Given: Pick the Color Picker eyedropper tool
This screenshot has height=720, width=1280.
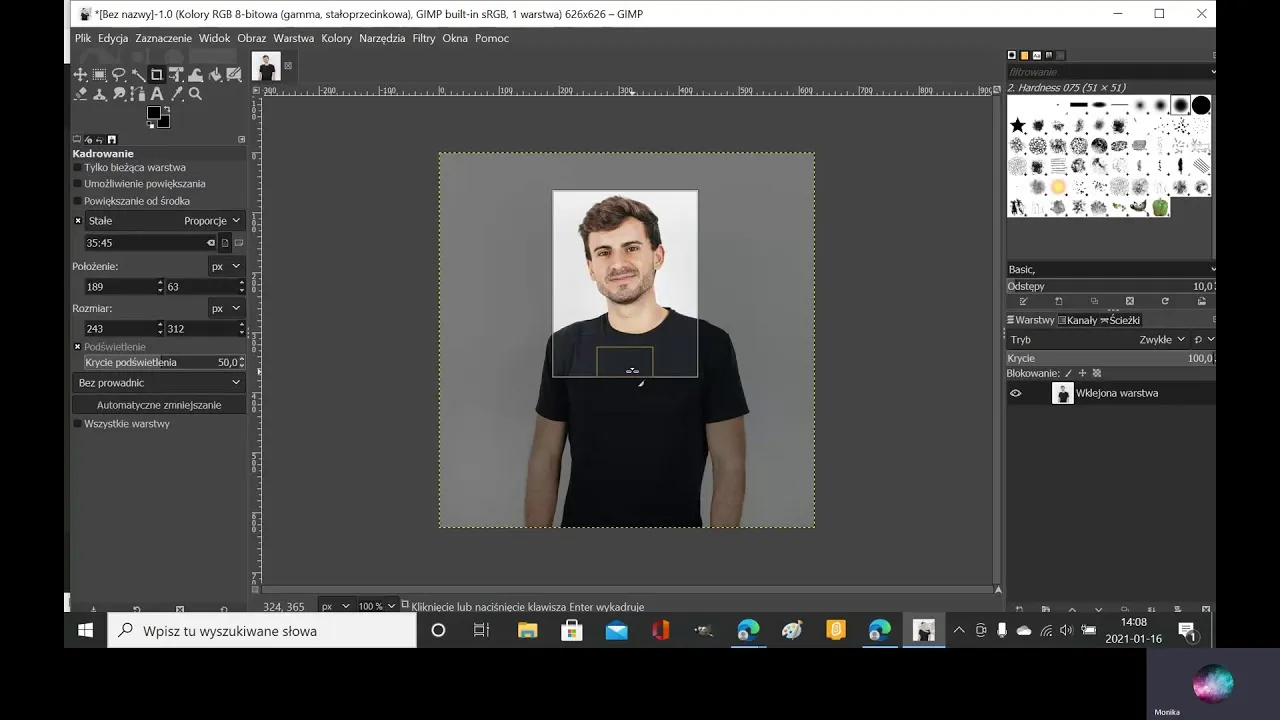Looking at the screenshot, I should tap(176, 94).
